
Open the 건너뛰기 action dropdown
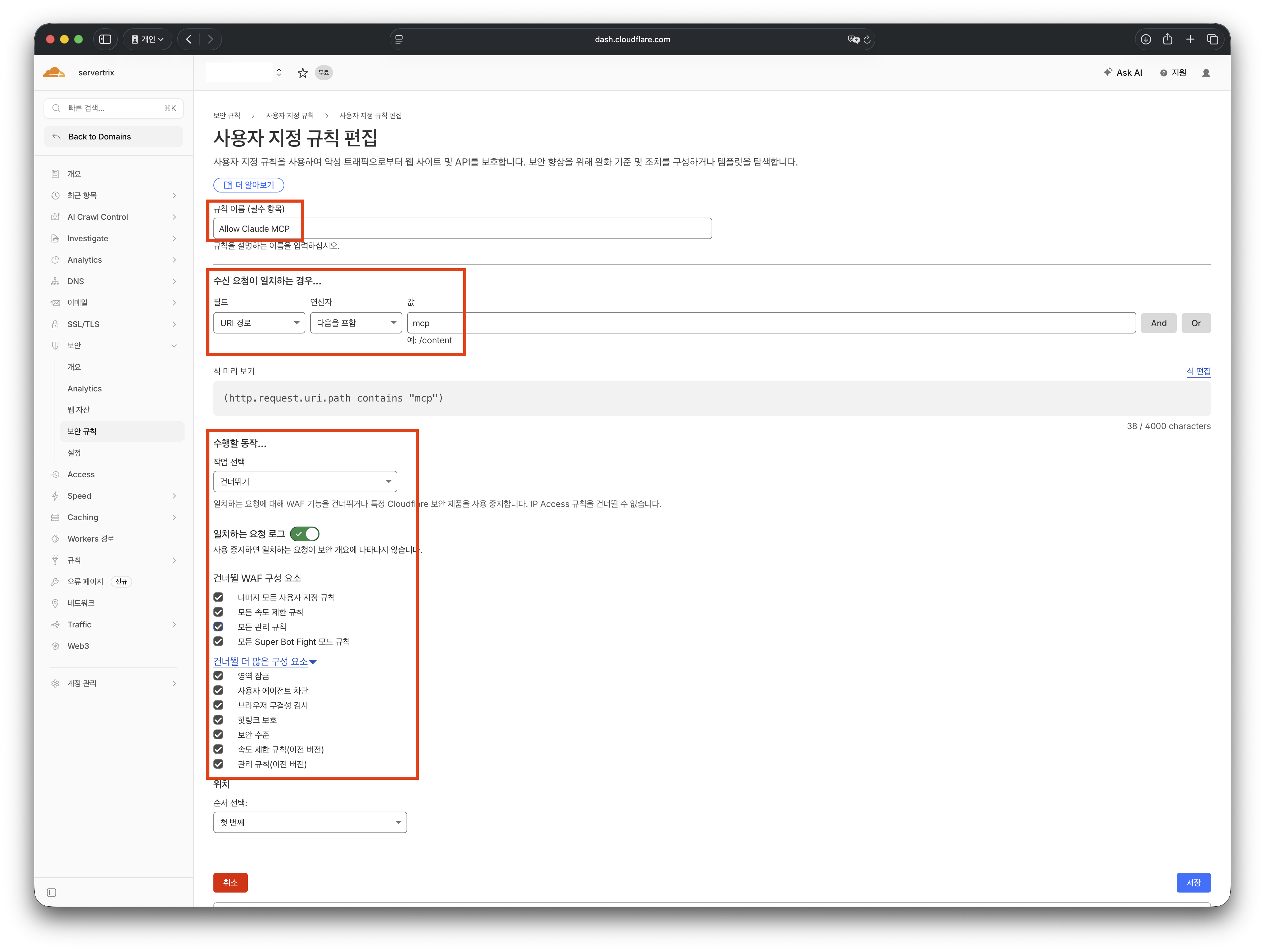point(305,482)
